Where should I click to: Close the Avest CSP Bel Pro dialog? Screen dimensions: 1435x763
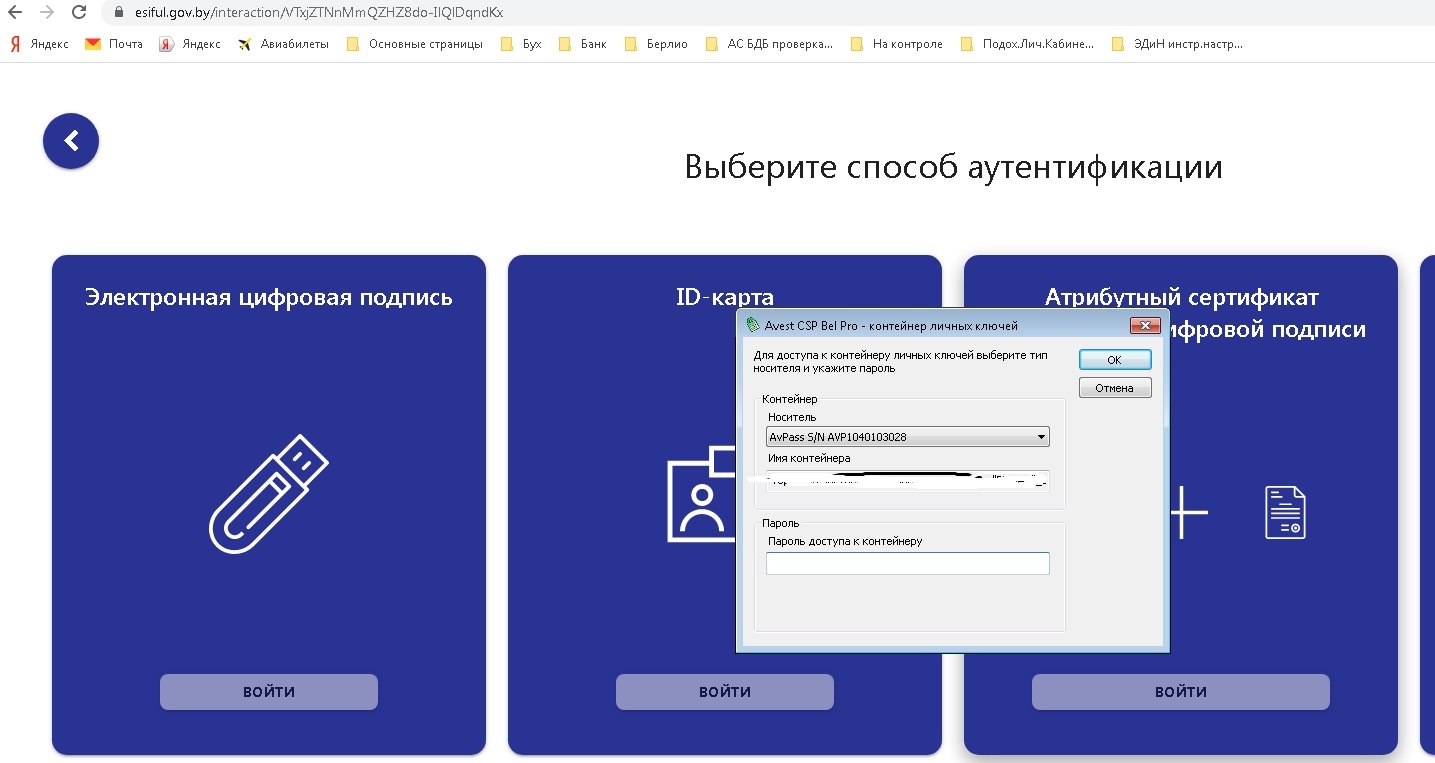point(1143,325)
